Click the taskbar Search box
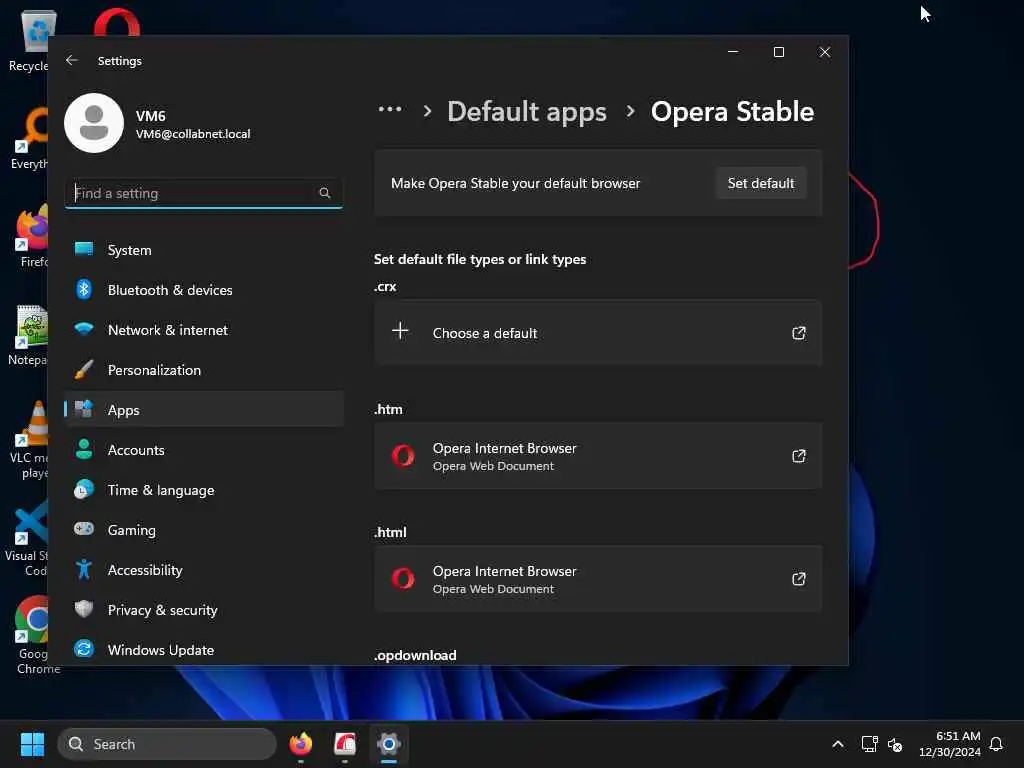 pos(167,744)
